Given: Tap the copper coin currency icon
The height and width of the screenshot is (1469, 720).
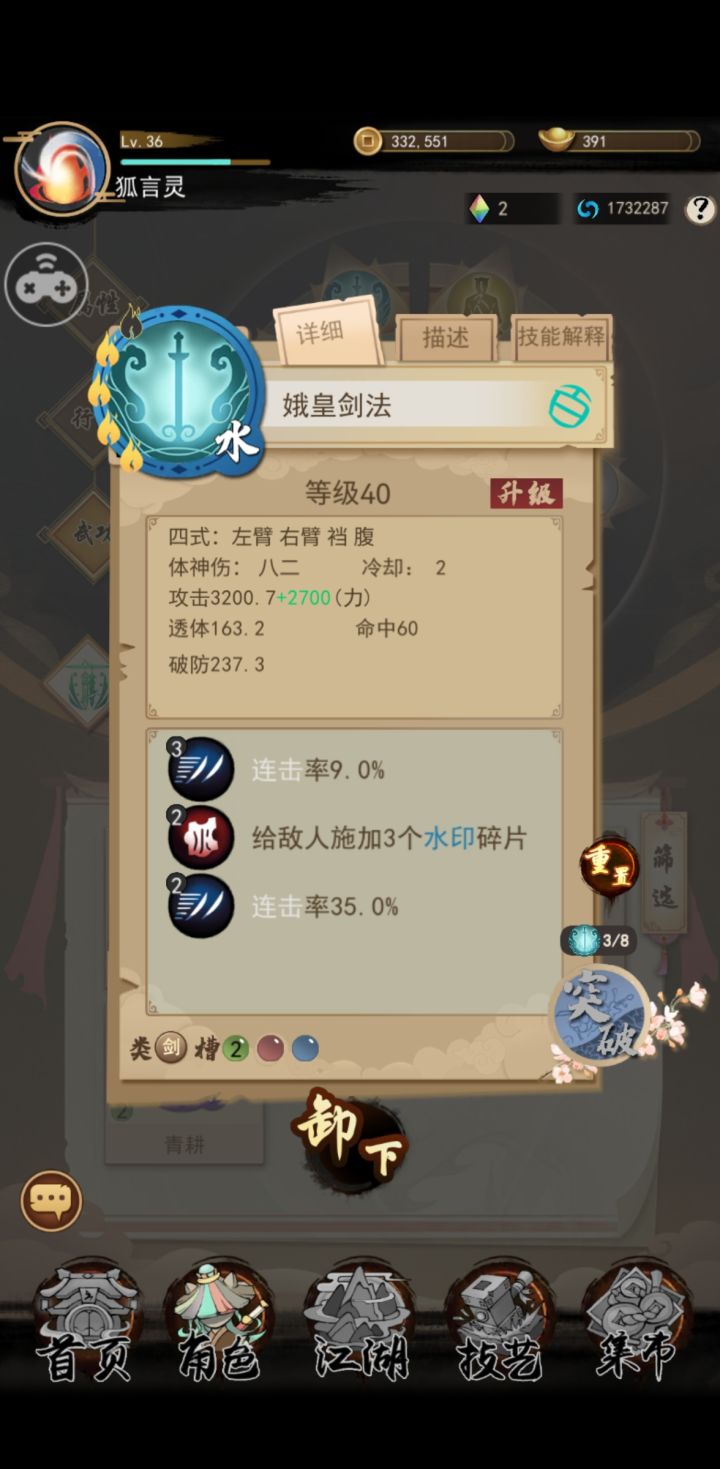Looking at the screenshot, I should 368,141.
